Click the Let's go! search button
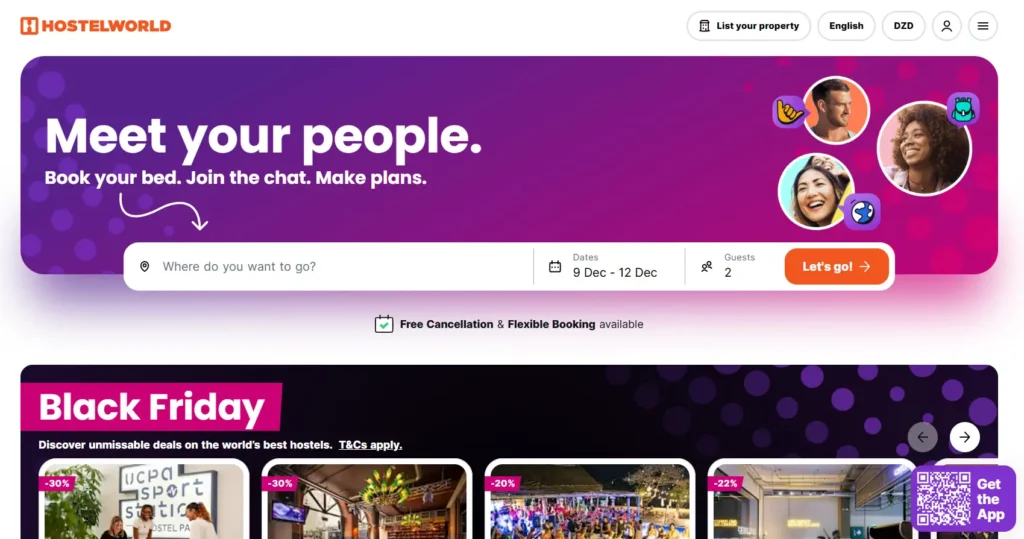This screenshot has width=1024, height=539. click(837, 267)
